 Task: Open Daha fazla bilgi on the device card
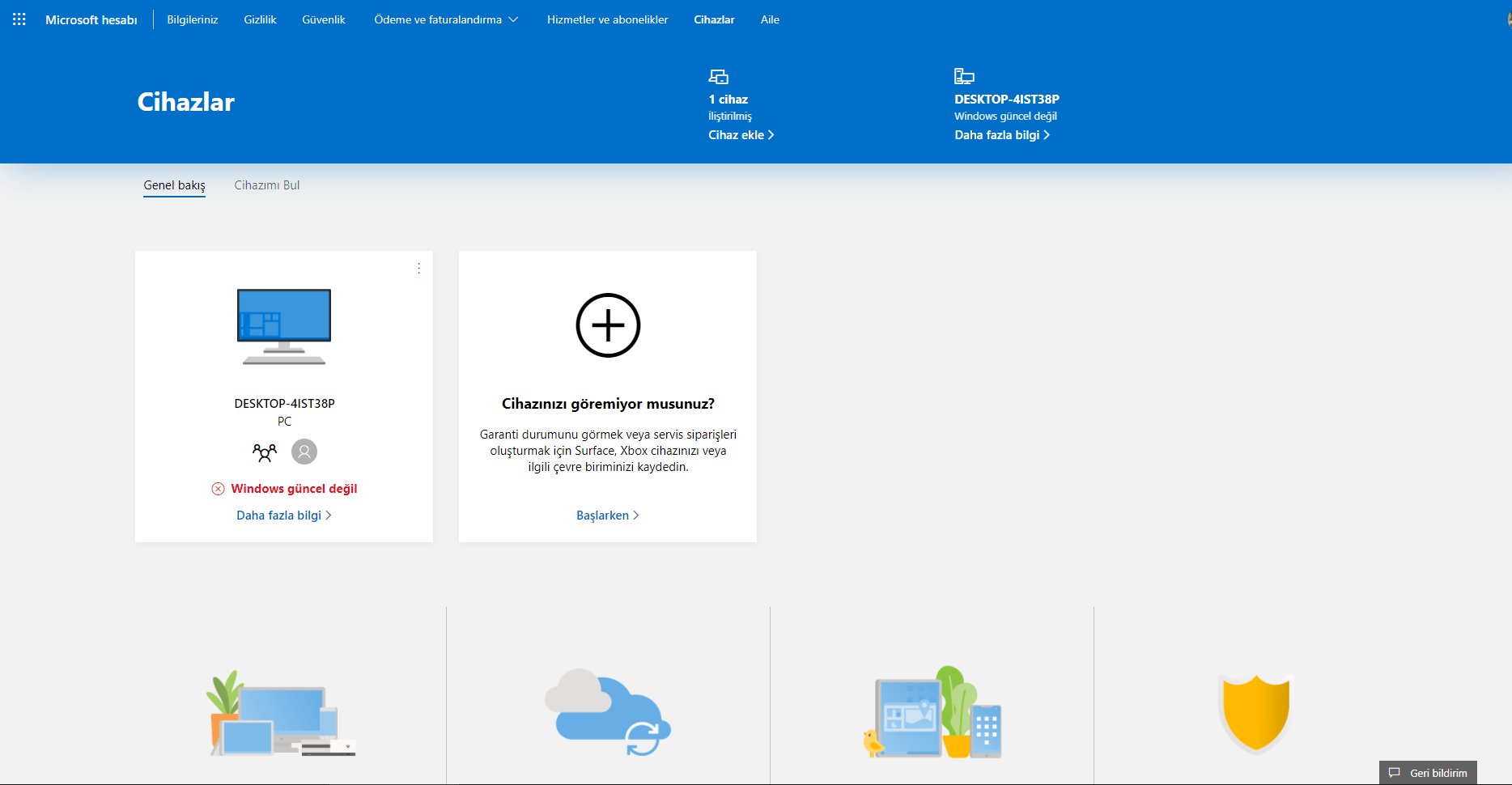pyautogui.click(x=284, y=516)
